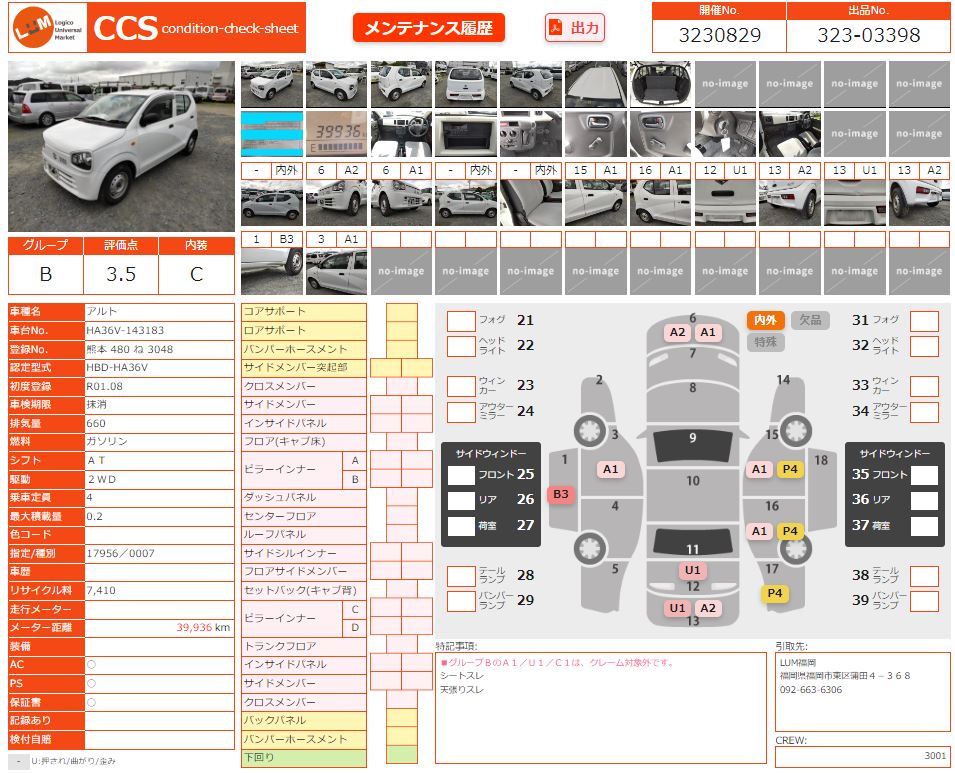Screen dimensions: 955x773
Task: Toggle the サイドウィンドー フロント 25 box
Action: pos(461,475)
